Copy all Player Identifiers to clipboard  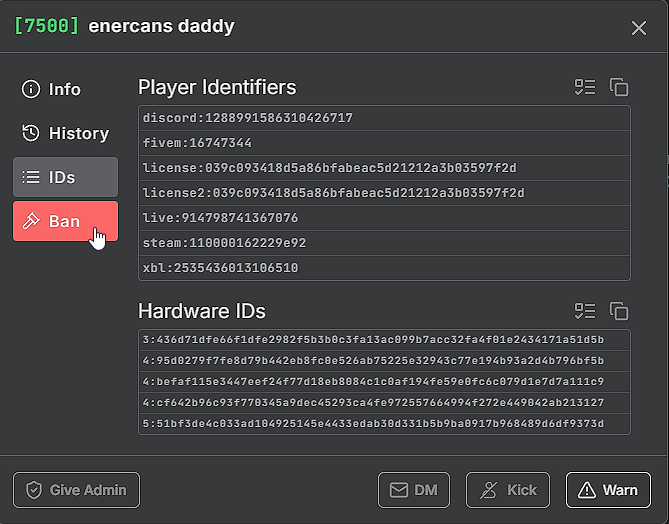(619, 87)
